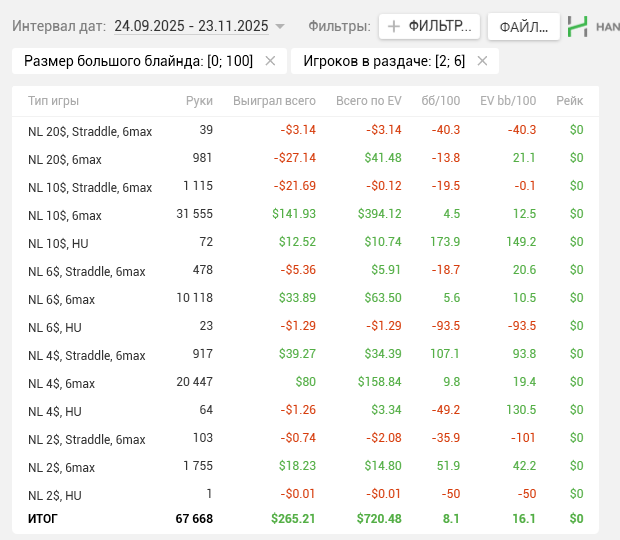
Task: Click won amount $80
Action: (x=306, y=382)
